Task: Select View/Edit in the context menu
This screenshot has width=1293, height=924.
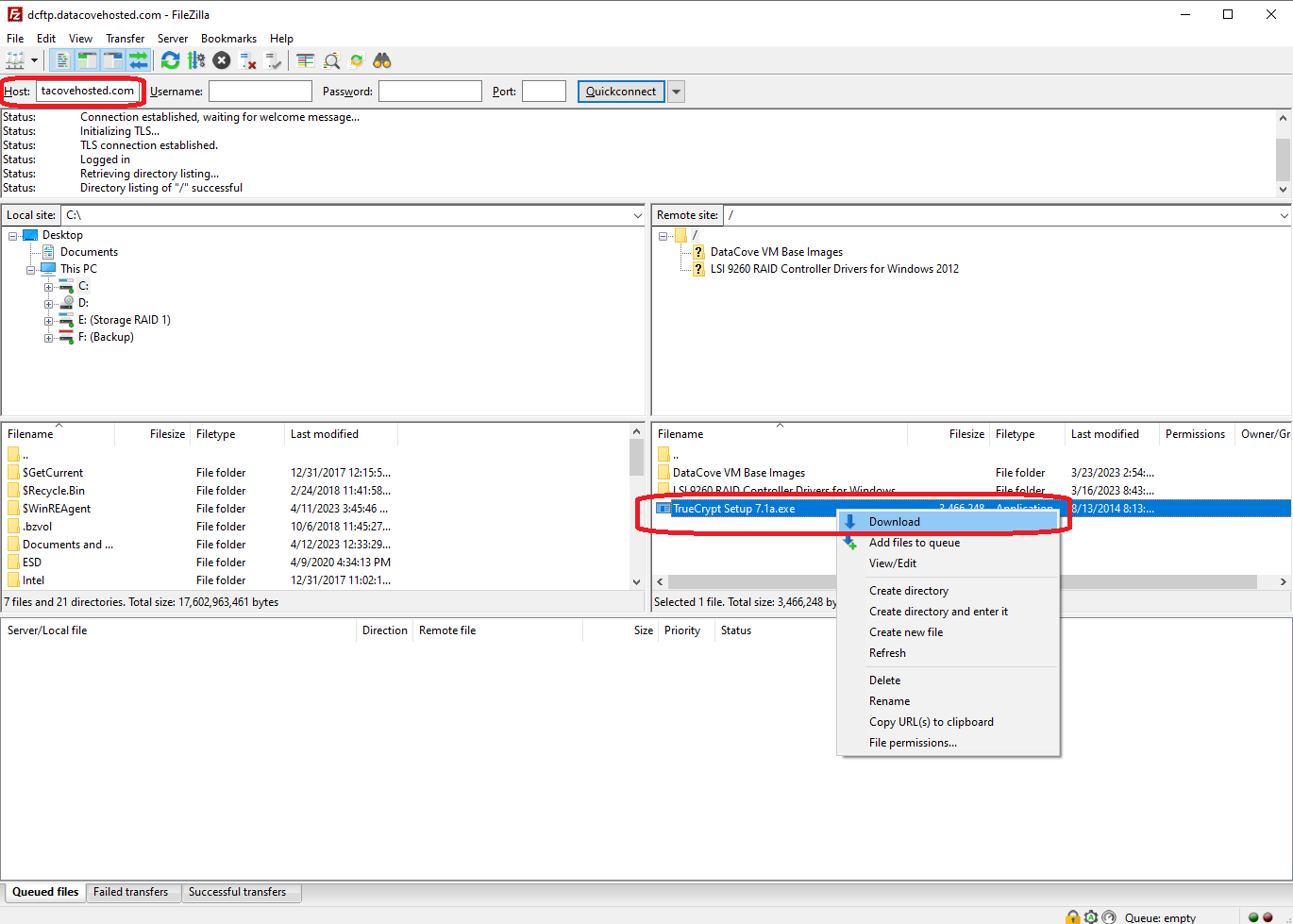Action: point(949,563)
